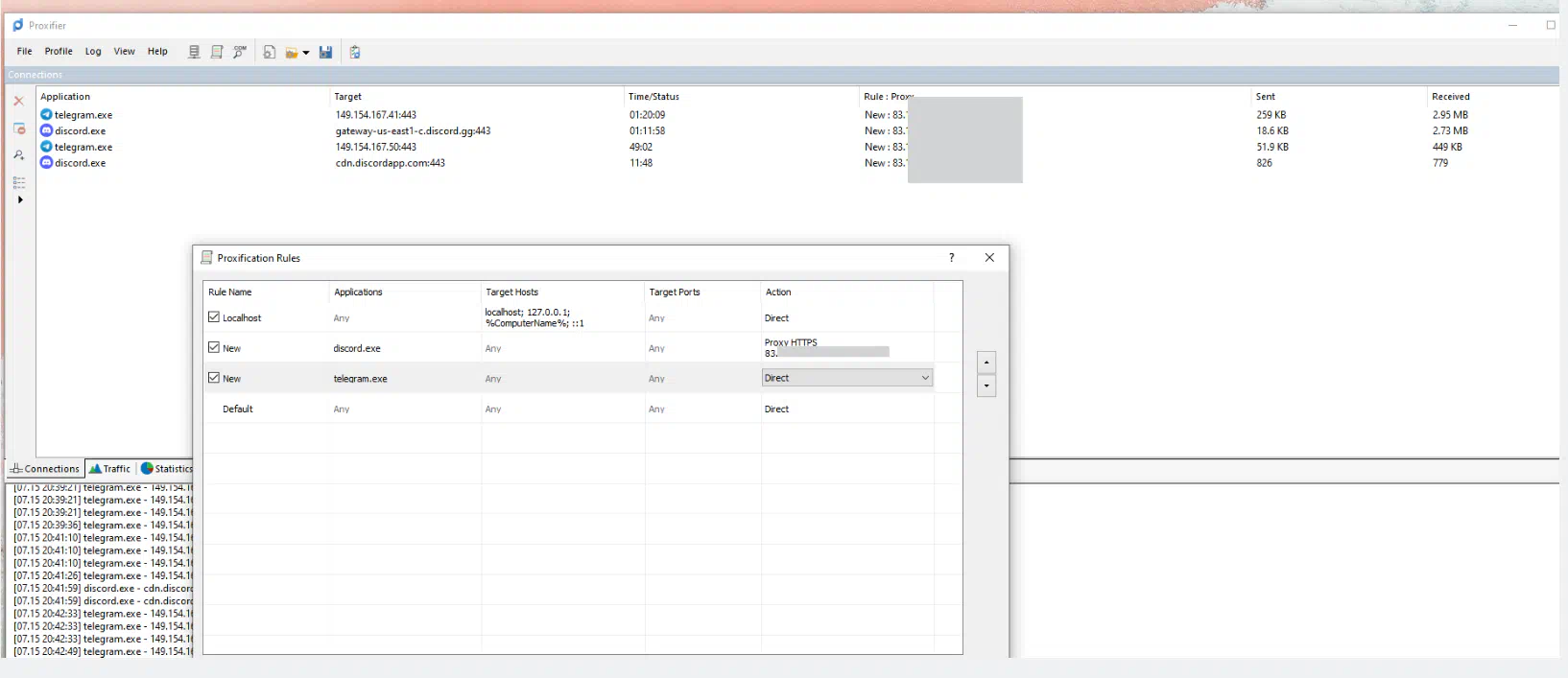Click the log entry timestamped 20:41:26

point(103,575)
